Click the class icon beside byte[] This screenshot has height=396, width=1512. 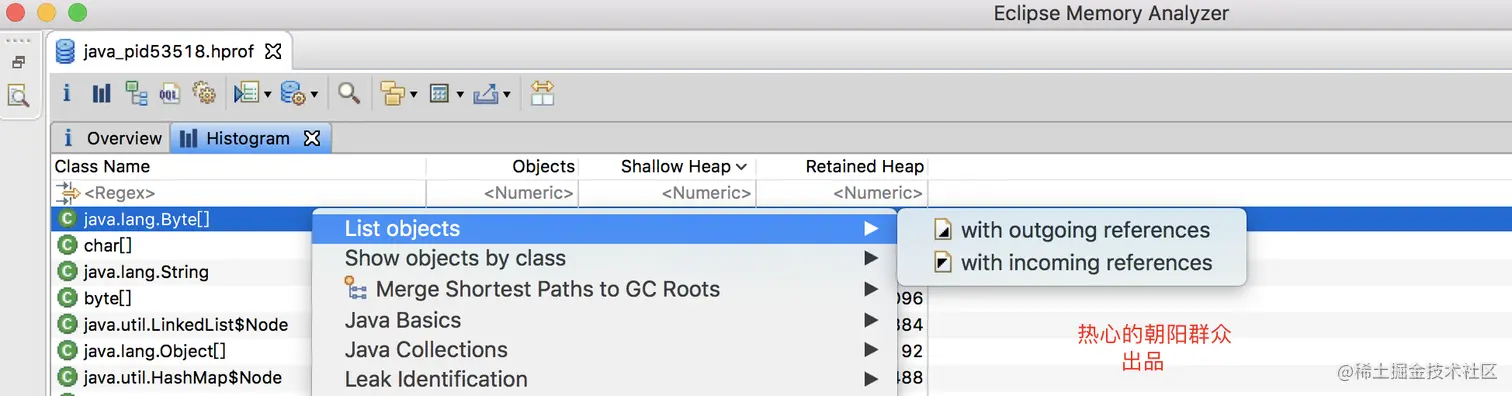point(67,298)
